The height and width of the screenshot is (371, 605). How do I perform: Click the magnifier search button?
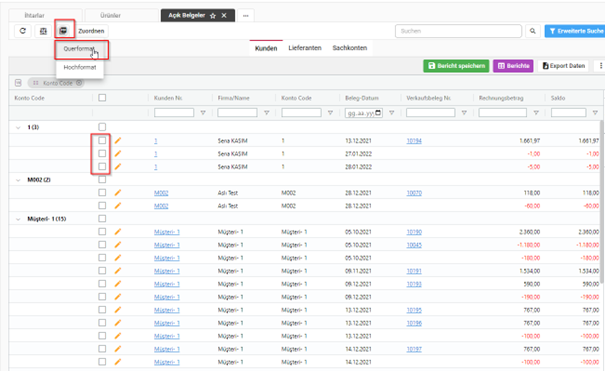[x=532, y=31]
